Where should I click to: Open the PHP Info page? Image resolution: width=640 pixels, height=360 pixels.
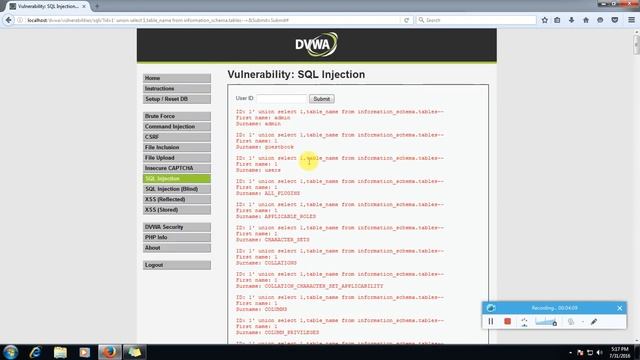177,237
